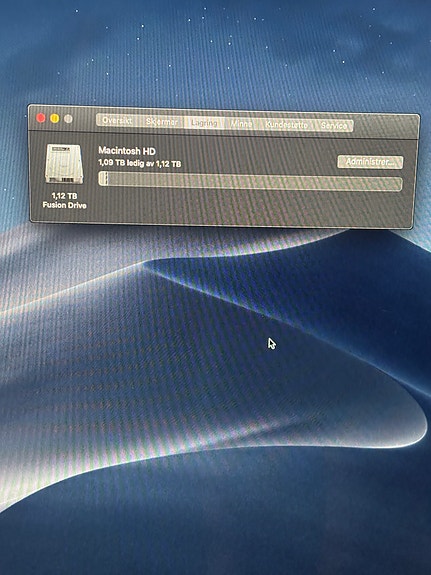
Task: Switch to the Oversikt tab
Action: tap(118, 120)
